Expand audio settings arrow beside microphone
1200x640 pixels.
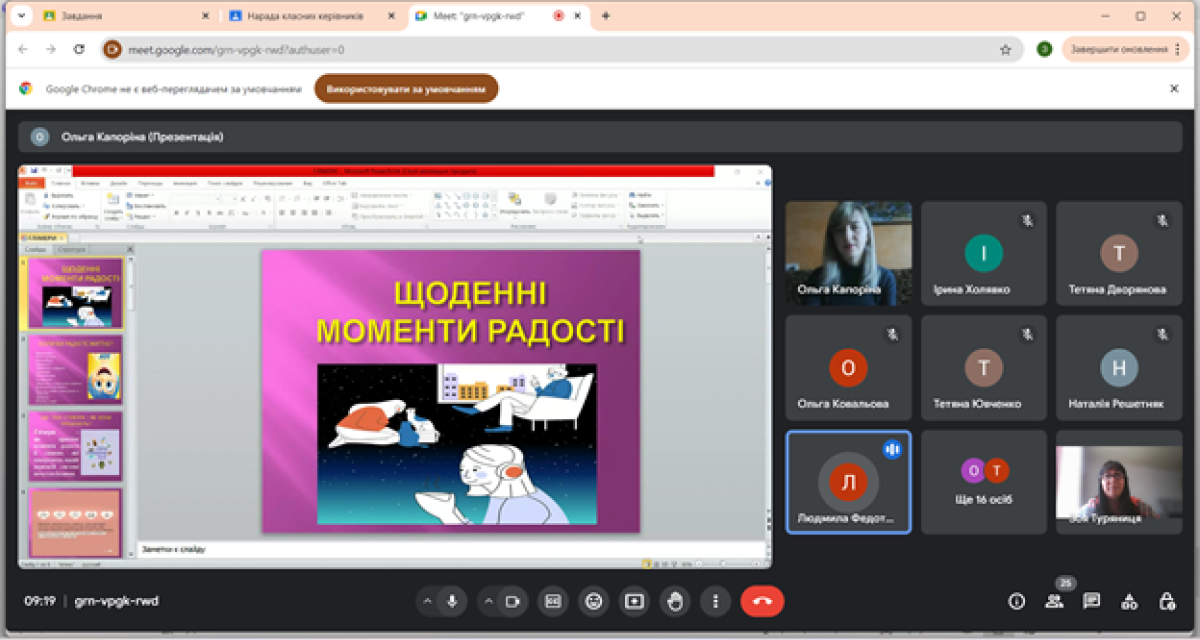428,601
